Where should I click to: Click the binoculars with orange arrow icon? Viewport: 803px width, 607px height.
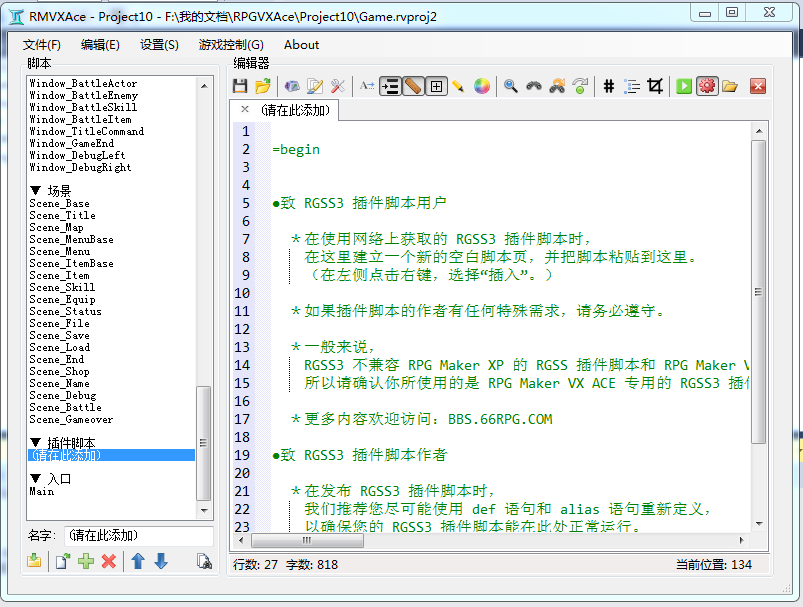tap(557, 86)
